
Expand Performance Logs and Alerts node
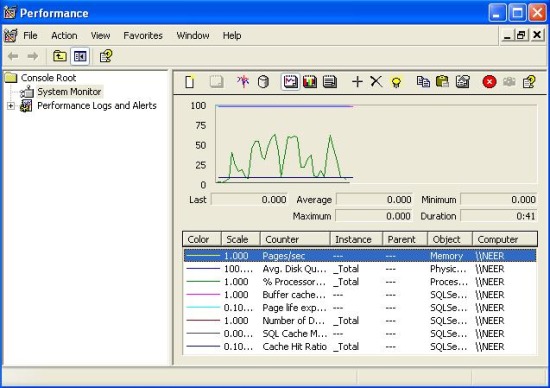click(11, 106)
